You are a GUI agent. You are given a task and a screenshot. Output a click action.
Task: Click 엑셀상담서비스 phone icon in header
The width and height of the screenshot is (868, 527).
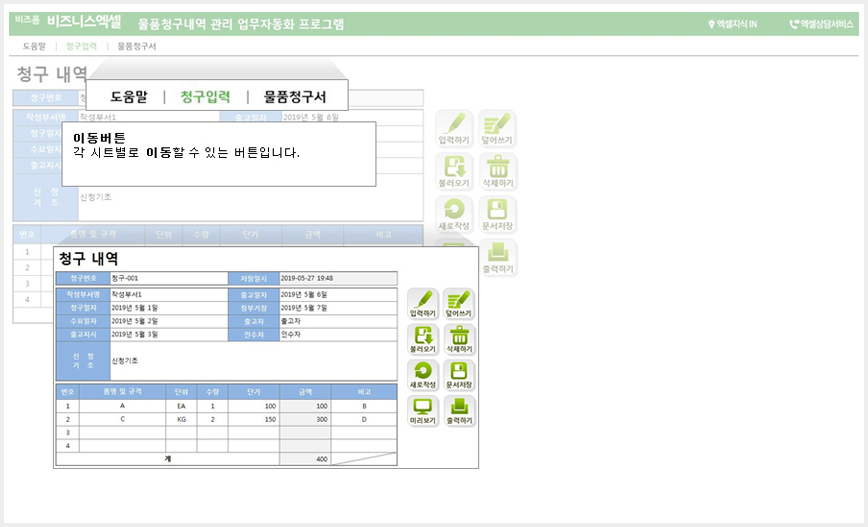794,24
